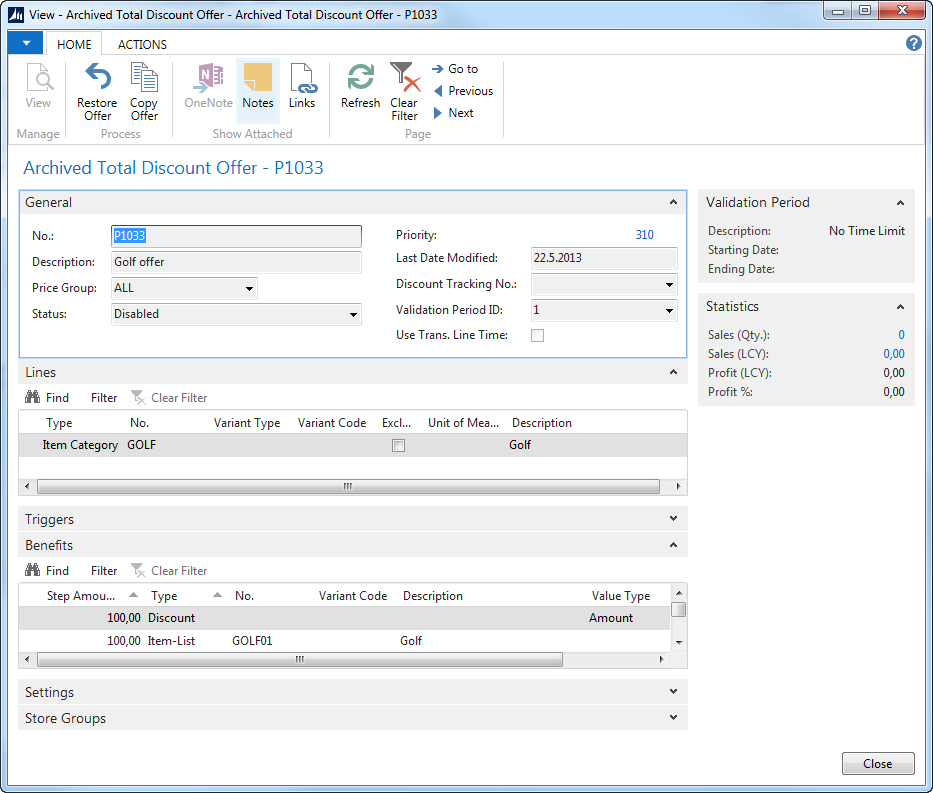This screenshot has height=793, width=933.
Task: Switch to the ACTIONS tab
Action: pos(142,44)
